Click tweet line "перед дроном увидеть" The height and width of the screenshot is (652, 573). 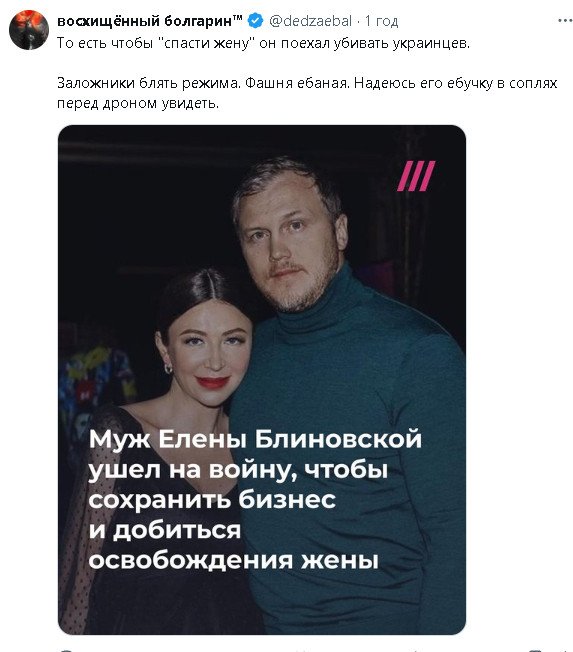(x=138, y=103)
